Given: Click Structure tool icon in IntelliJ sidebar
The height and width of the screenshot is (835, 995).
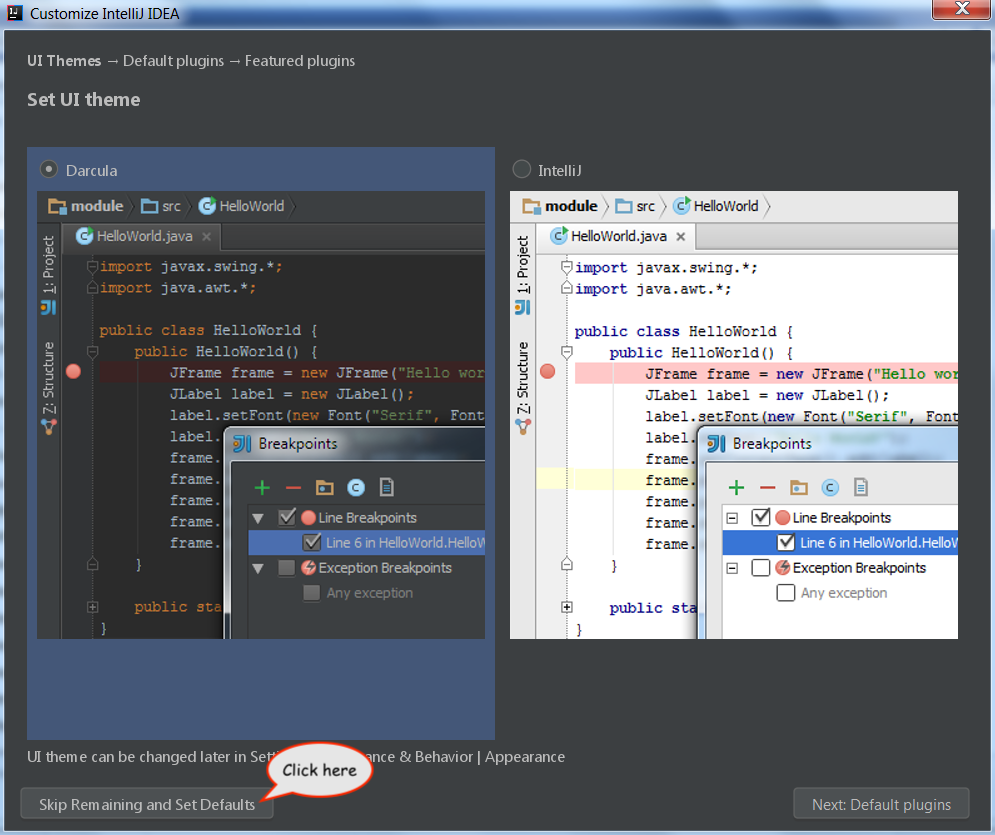Looking at the screenshot, I should pyautogui.click(x=523, y=427).
